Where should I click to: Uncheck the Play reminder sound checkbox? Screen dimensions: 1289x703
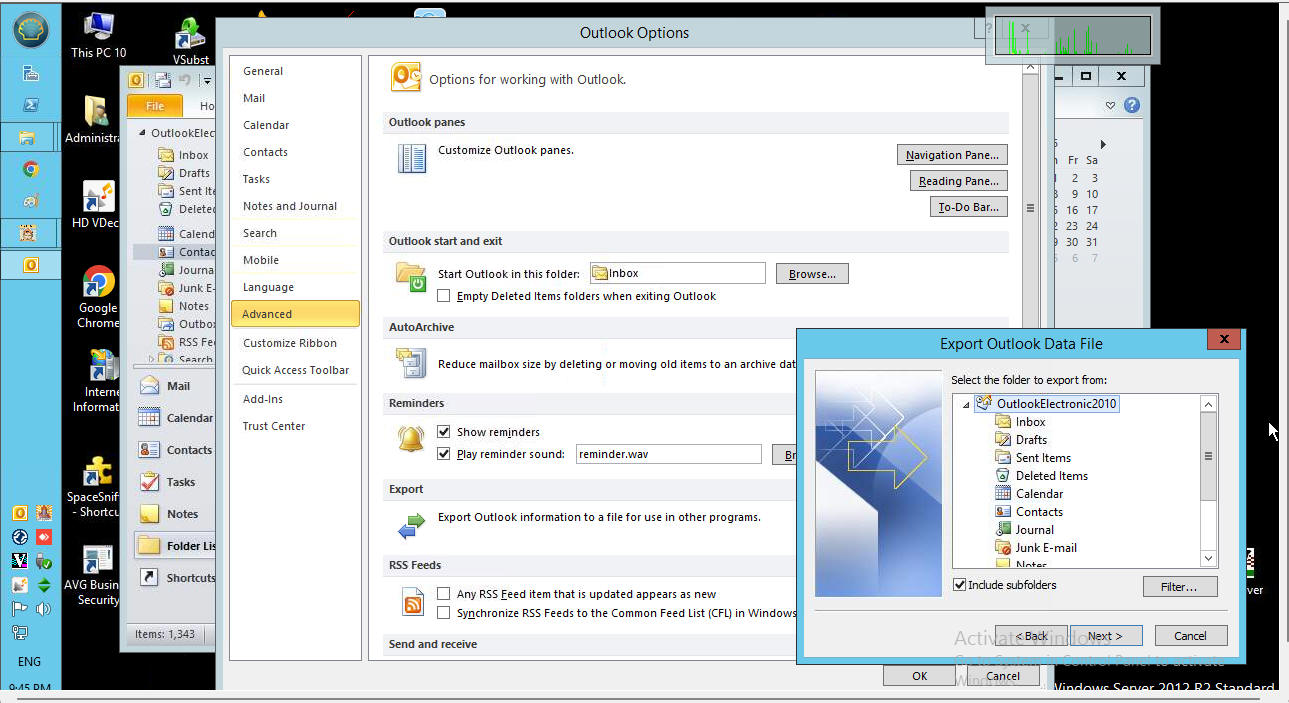(x=444, y=454)
